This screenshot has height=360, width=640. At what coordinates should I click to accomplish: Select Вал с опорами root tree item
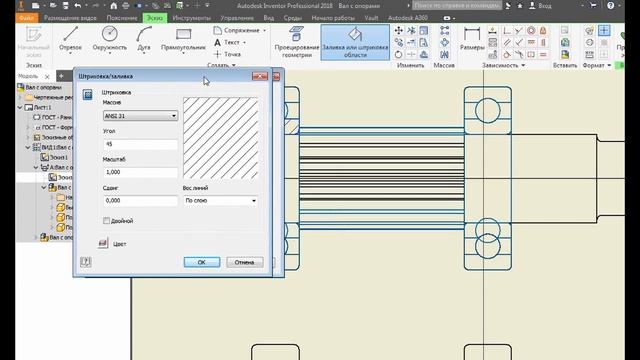pos(40,87)
